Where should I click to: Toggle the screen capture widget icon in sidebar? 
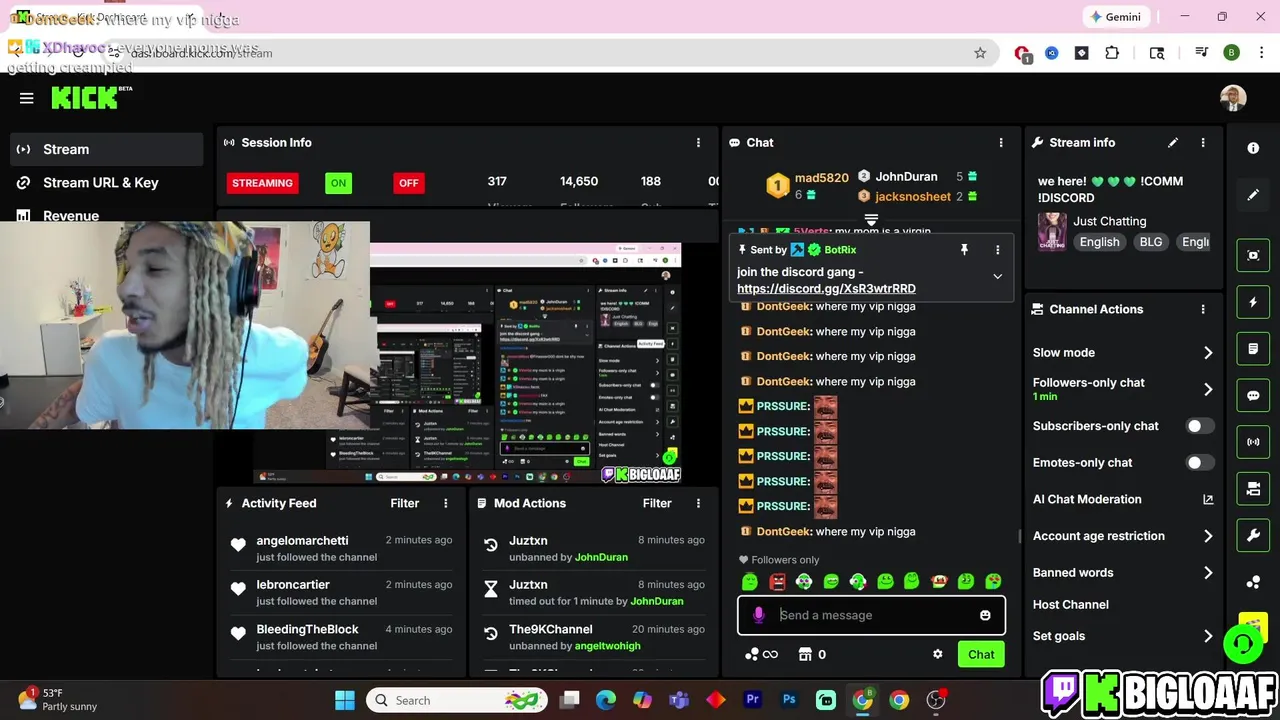point(1253,255)
